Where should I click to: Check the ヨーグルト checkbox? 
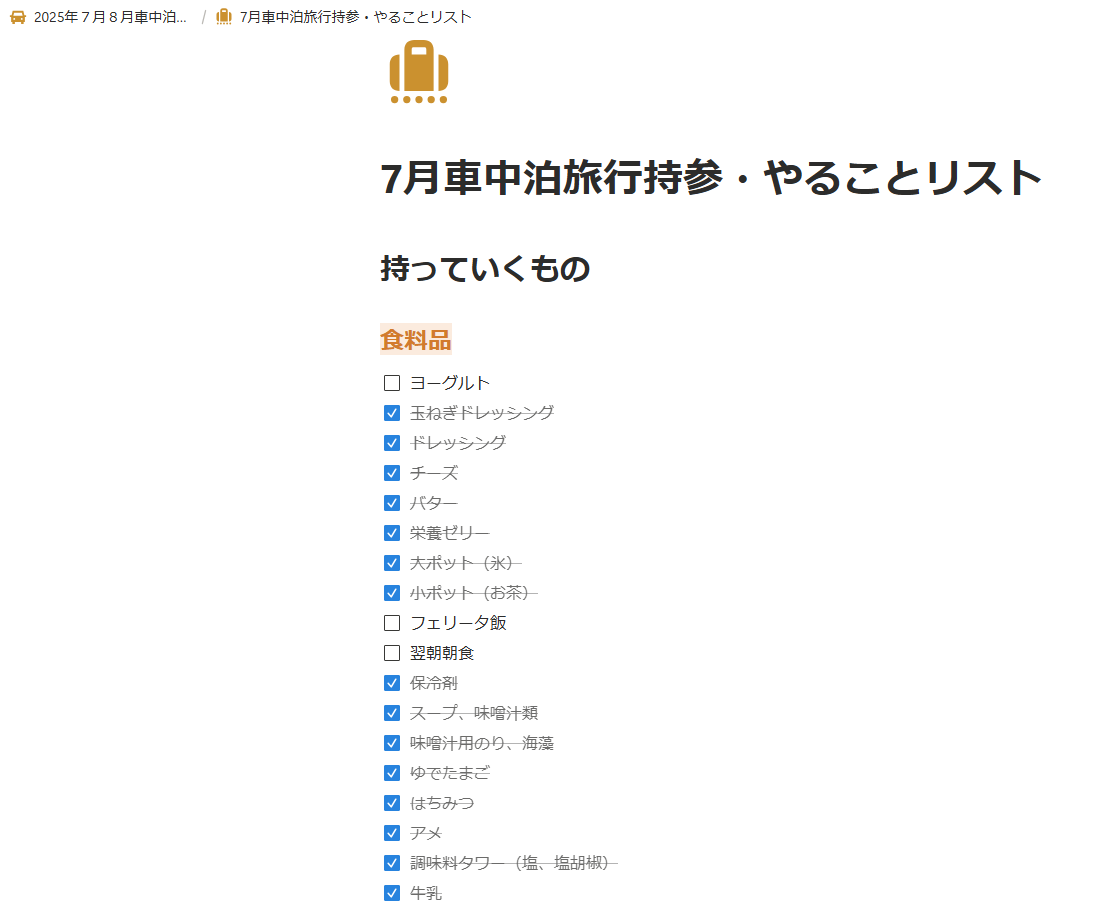click(391, 383)
